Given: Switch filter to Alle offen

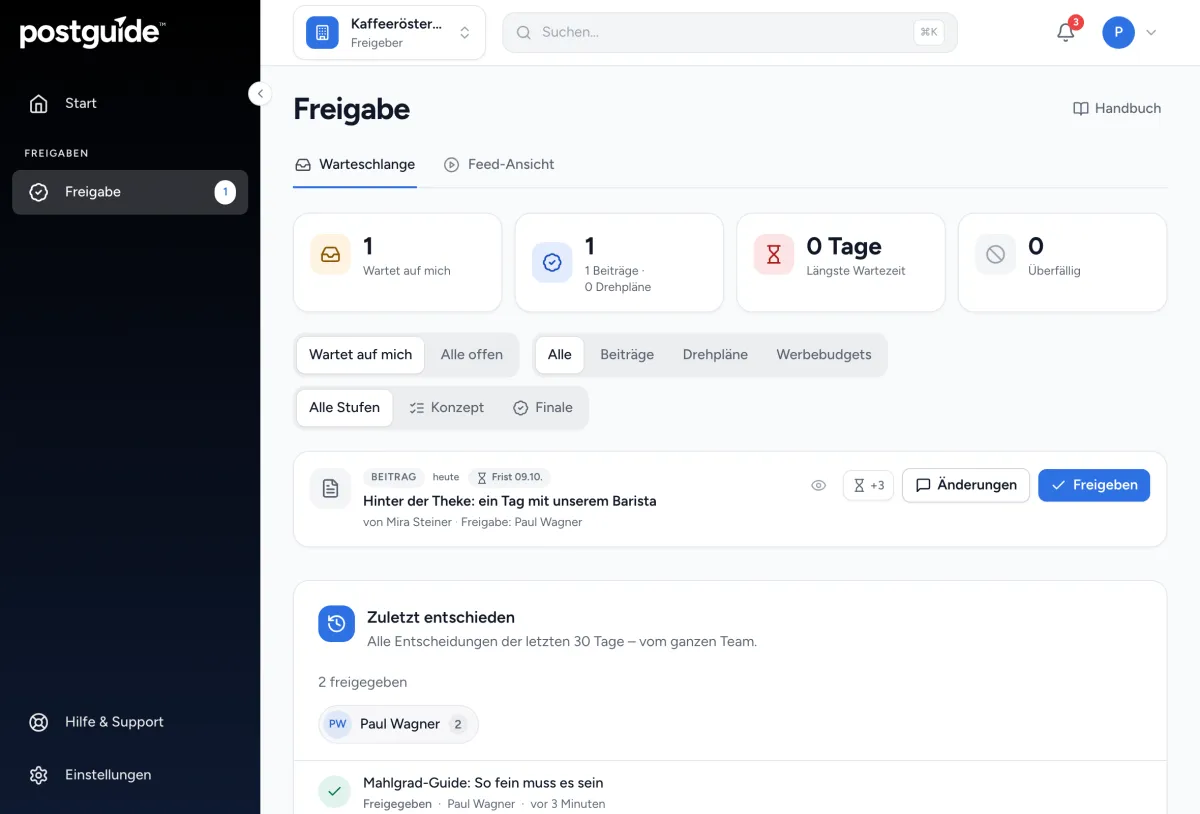Looking at the screenshot, I should (x=472, y=354).
